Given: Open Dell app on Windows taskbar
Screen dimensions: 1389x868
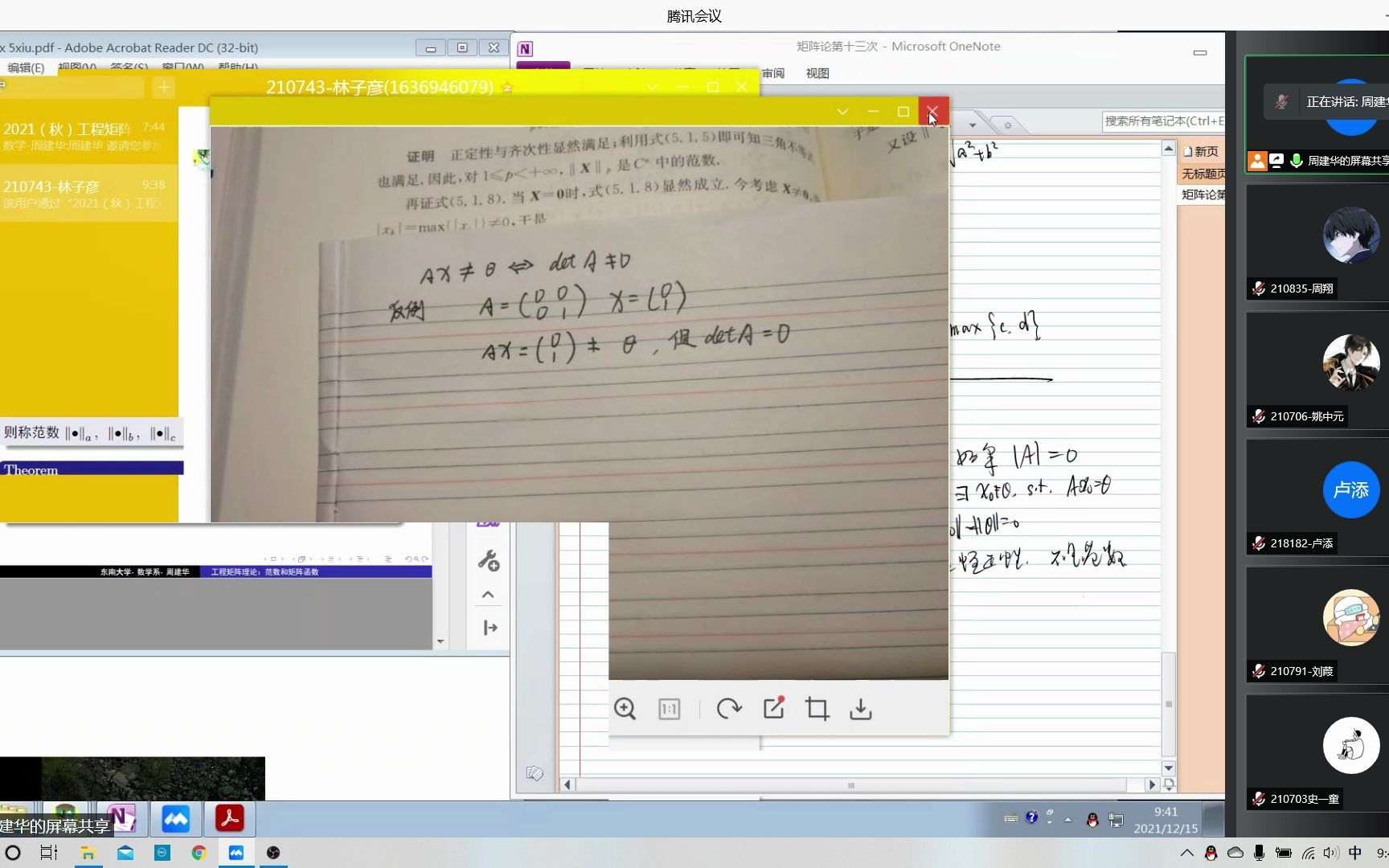Looking at the screenshot, I should pos(162,853).
